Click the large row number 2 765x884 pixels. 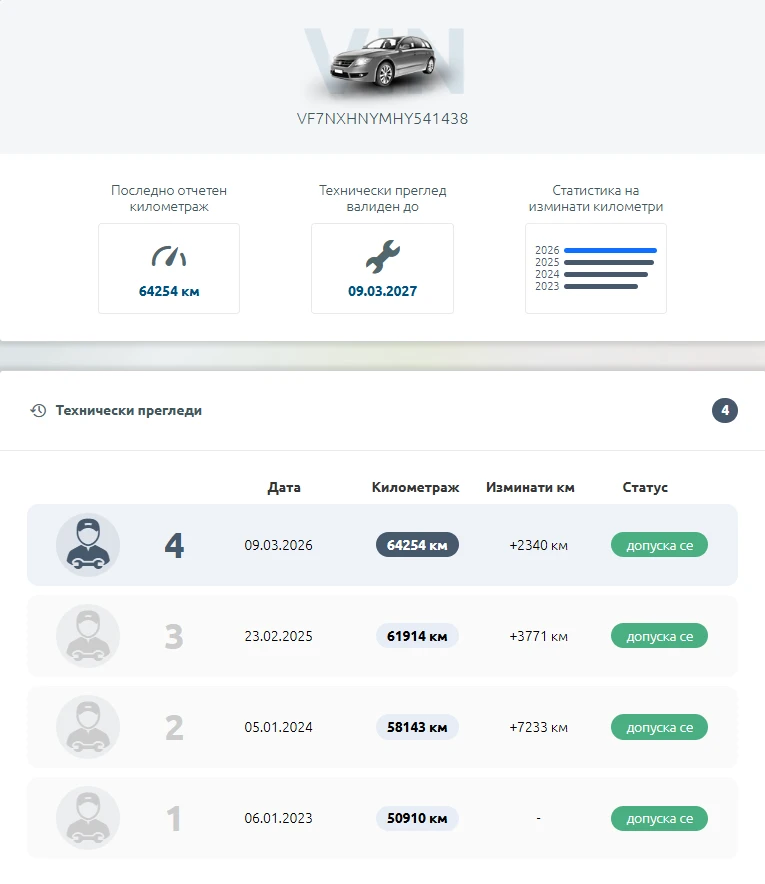point(174,728)
